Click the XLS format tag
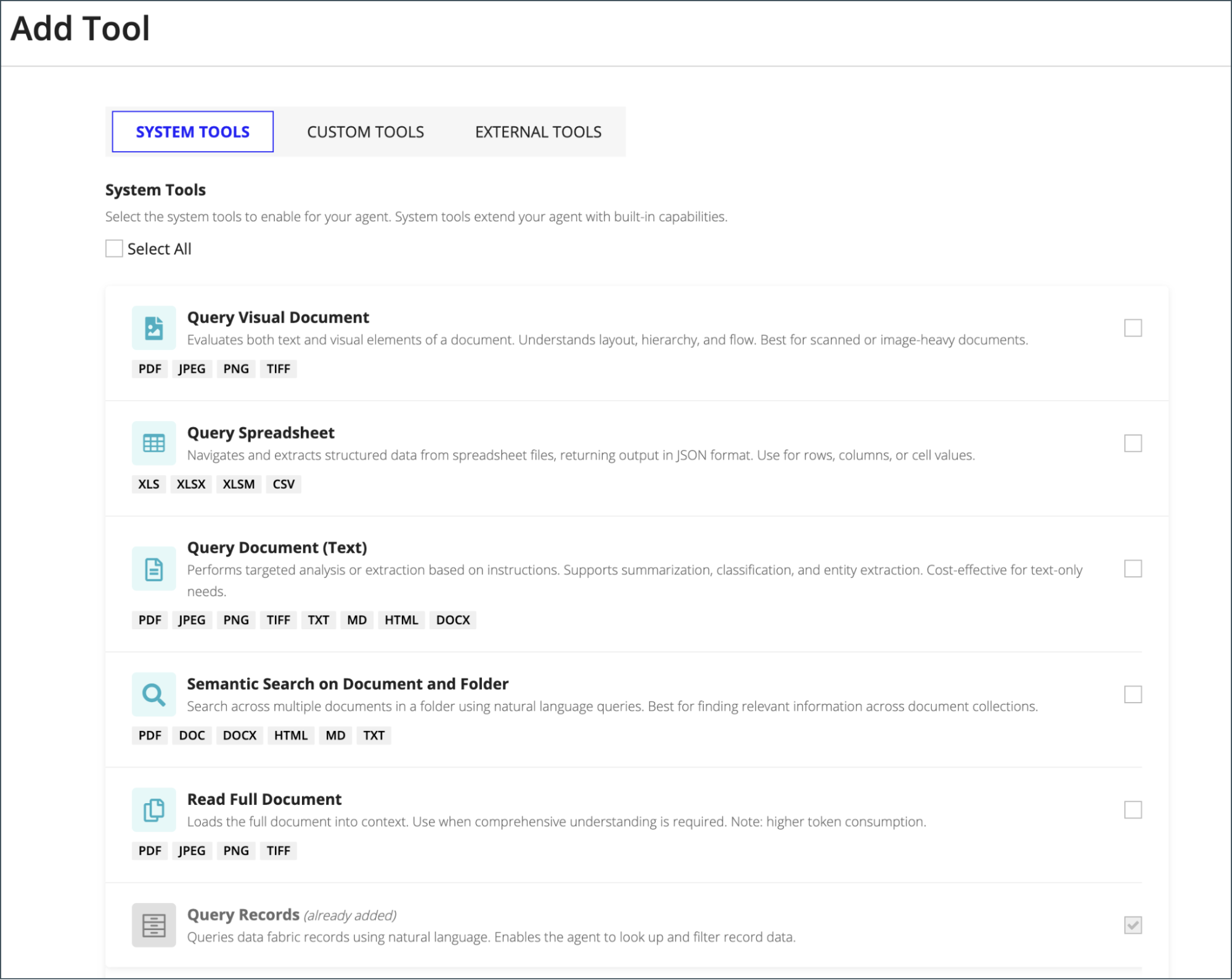Screen dimensions: 1232x980 (x=149, y=484)
